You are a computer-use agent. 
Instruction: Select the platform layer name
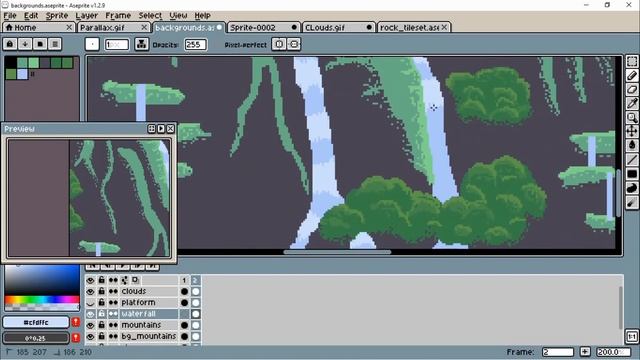click(x=138, y=303)
